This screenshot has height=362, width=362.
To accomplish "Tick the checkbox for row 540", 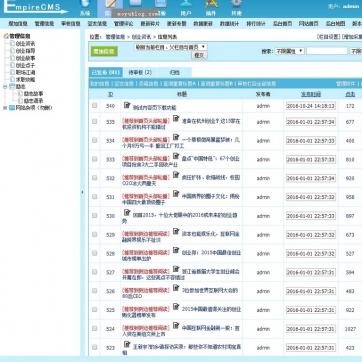I will click(95, 105).
